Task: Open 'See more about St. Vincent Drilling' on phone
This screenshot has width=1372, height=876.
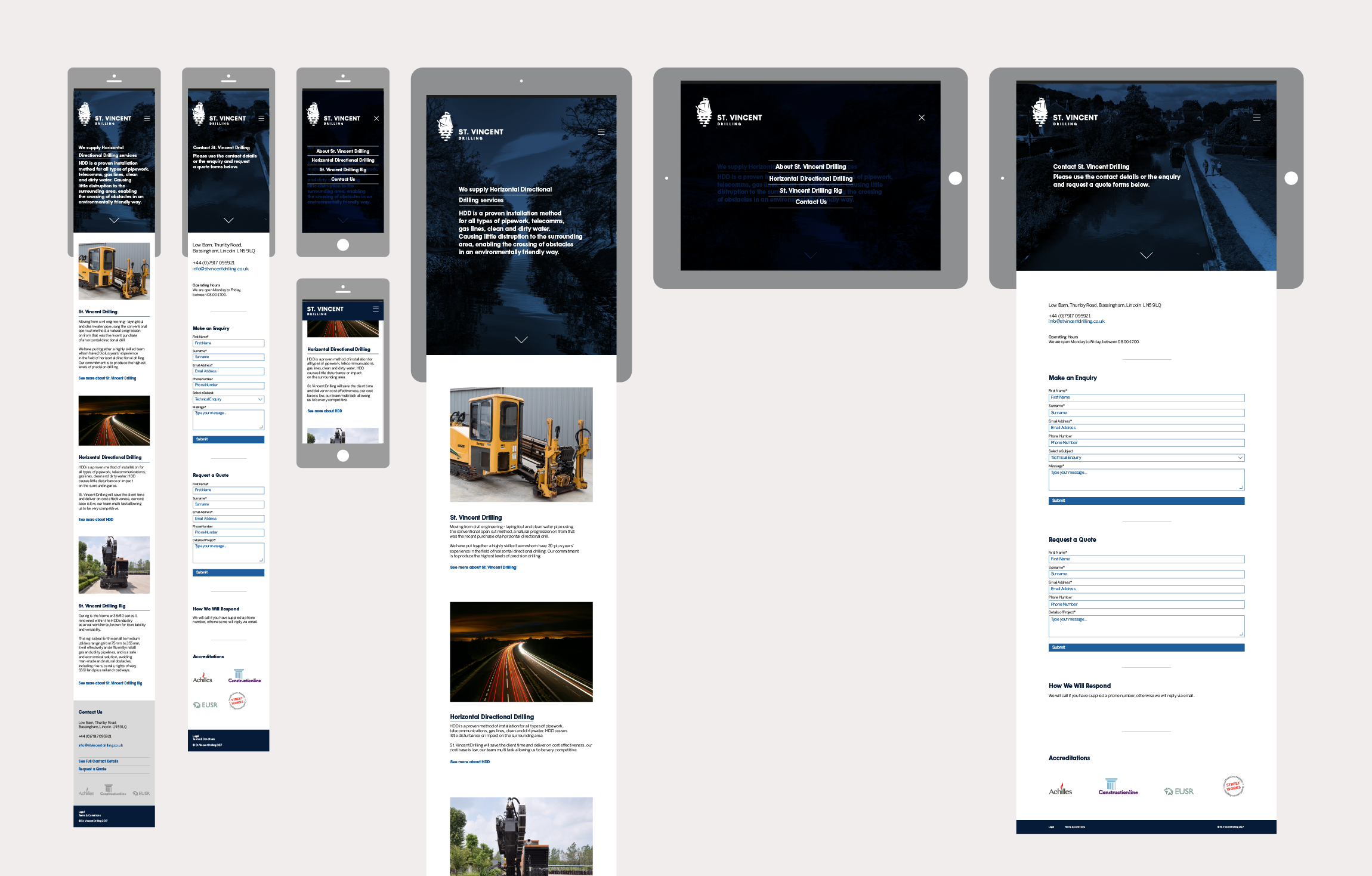Action: (x=107, y=378)
